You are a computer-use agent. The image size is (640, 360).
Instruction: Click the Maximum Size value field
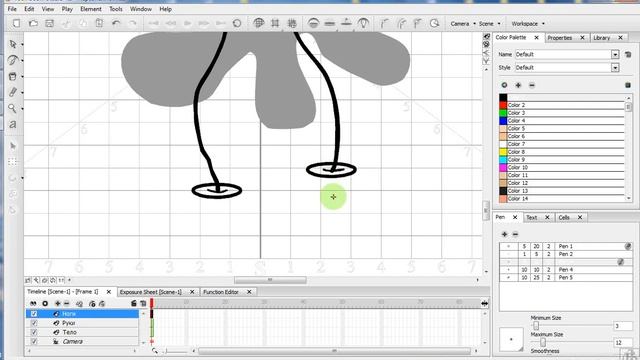tap(623, 342)
